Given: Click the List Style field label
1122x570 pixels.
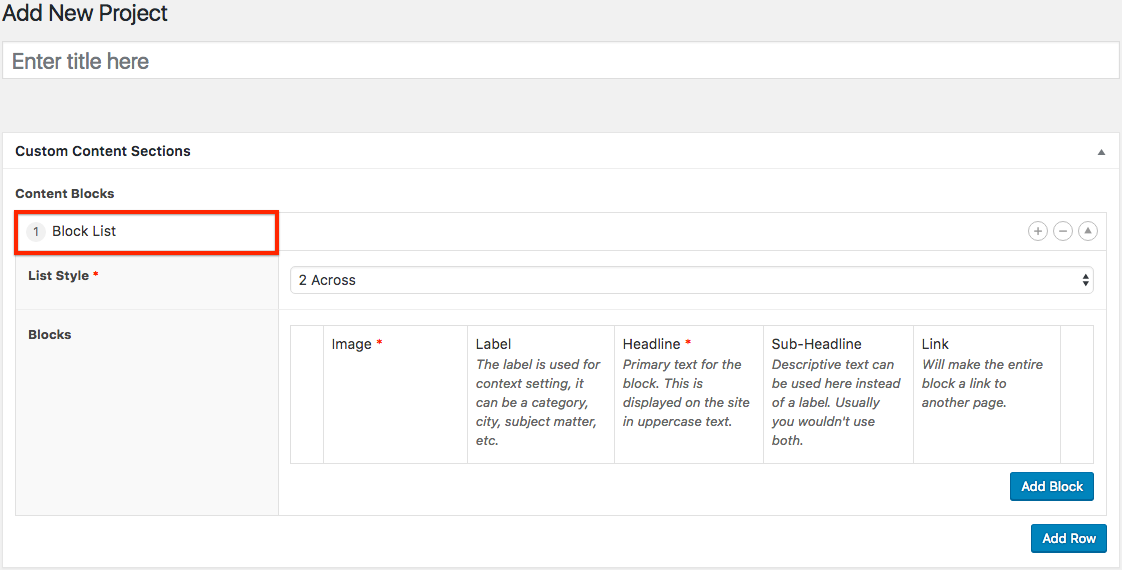Looking at the screenshot, I should (58, 275).
